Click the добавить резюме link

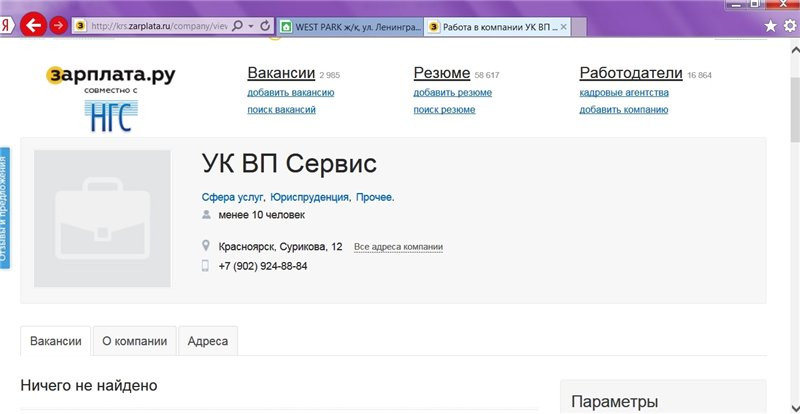(453, 93)
